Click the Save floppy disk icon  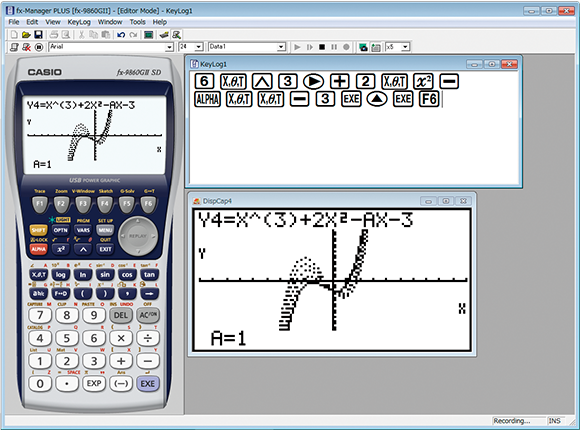tap(38, 35)
